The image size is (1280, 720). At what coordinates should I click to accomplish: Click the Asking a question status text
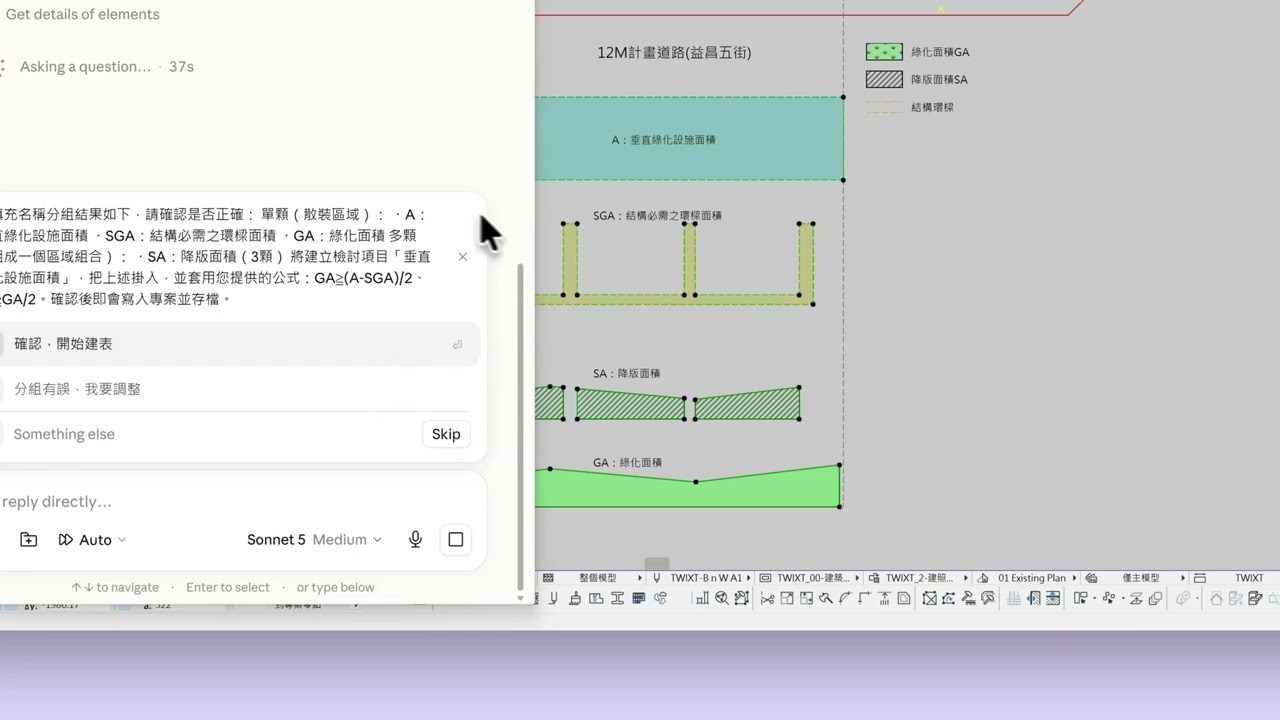tap(85, 66)
